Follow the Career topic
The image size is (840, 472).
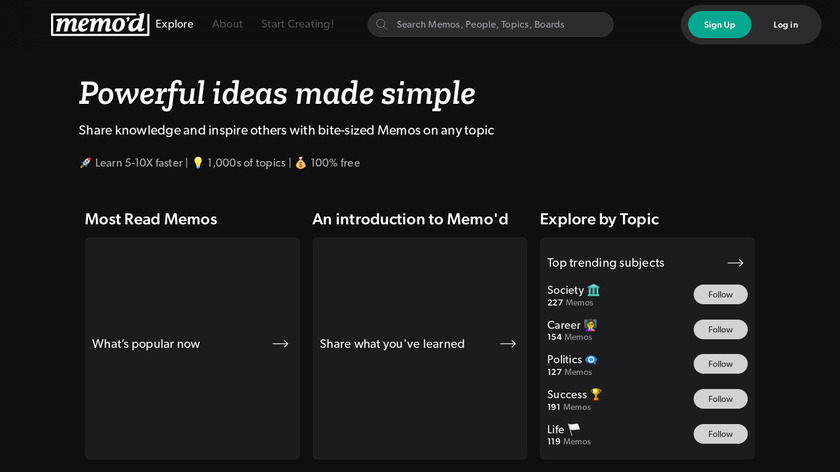(x=720, y=329)
